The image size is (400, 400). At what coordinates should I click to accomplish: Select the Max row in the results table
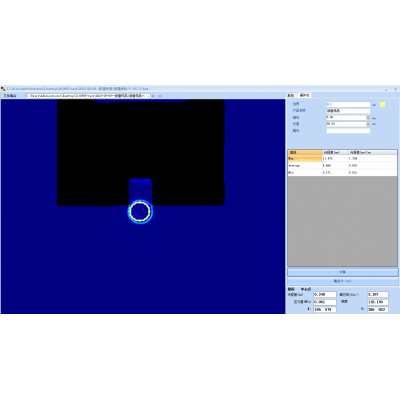point(343,159)
